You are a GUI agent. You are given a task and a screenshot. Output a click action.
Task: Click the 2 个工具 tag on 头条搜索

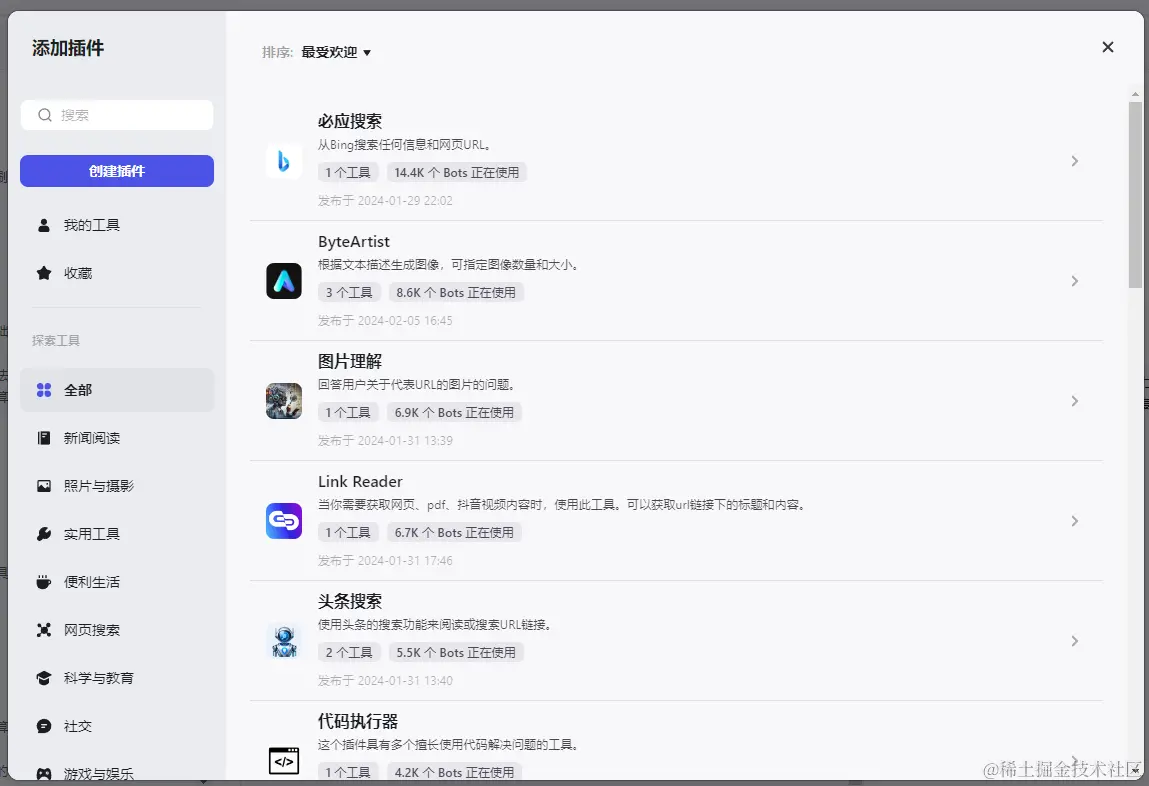tap(349, 653)
